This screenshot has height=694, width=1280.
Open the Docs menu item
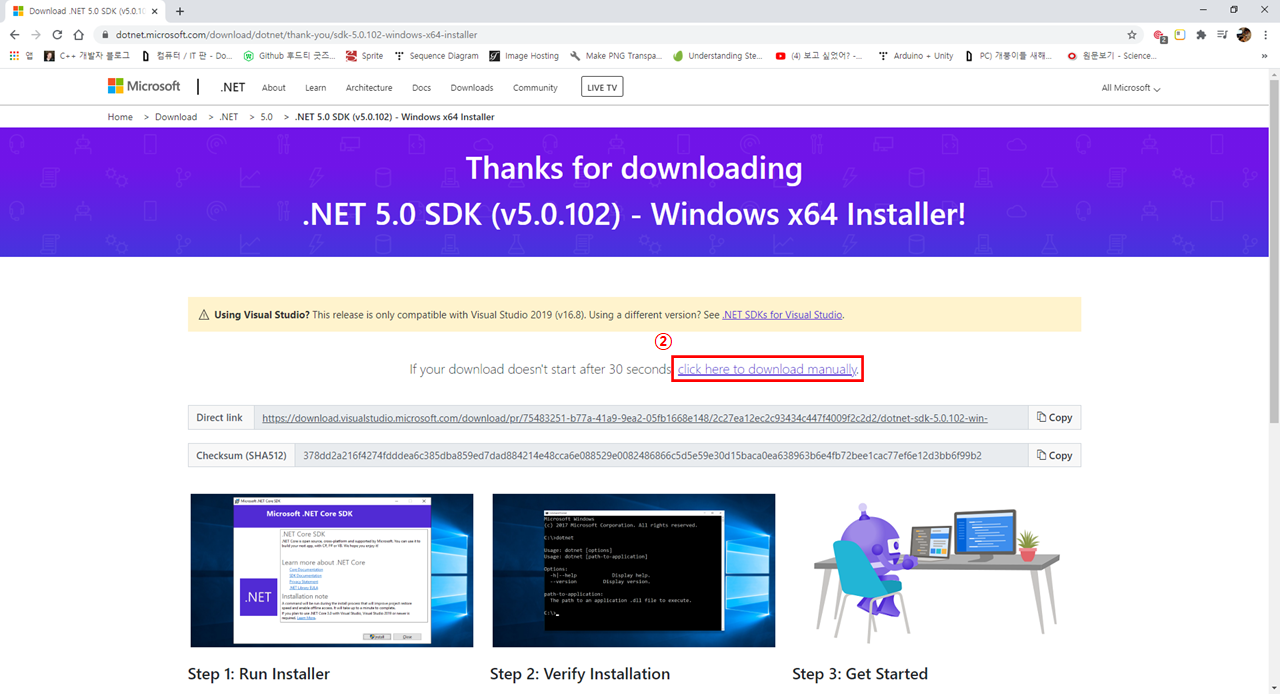422,88
